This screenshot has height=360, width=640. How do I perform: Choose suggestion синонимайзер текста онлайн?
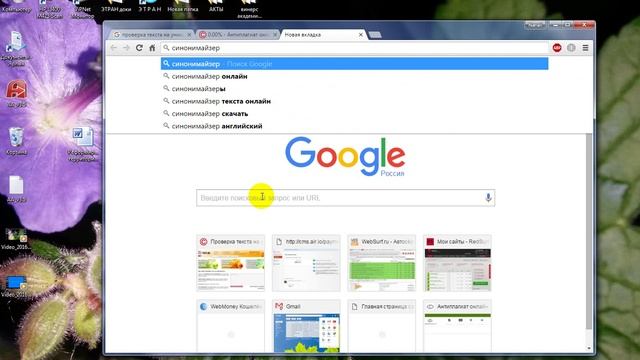click(x=354, y=101)
